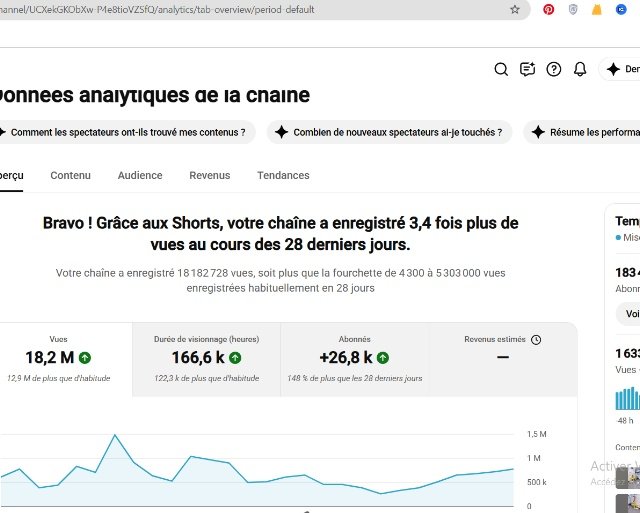Select 'Résume les performa...' suggestion chip
This screenshot has width=640, height=513.
[x=582, y=132]
